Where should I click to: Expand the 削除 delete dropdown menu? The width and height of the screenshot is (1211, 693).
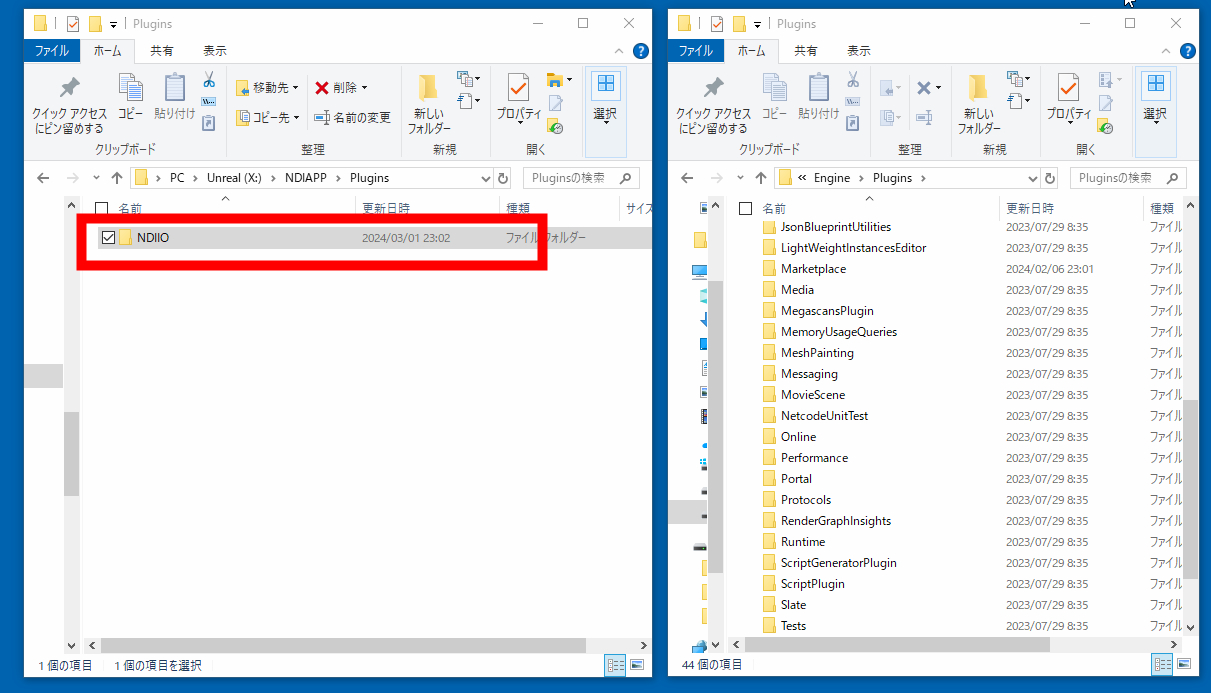[x=364, y=88]
